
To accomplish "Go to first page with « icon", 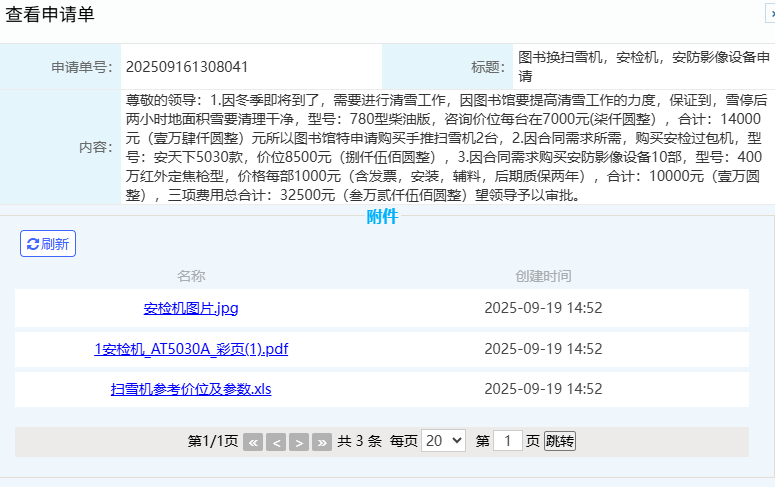I will pyautogui.click(x=253, y=442).
